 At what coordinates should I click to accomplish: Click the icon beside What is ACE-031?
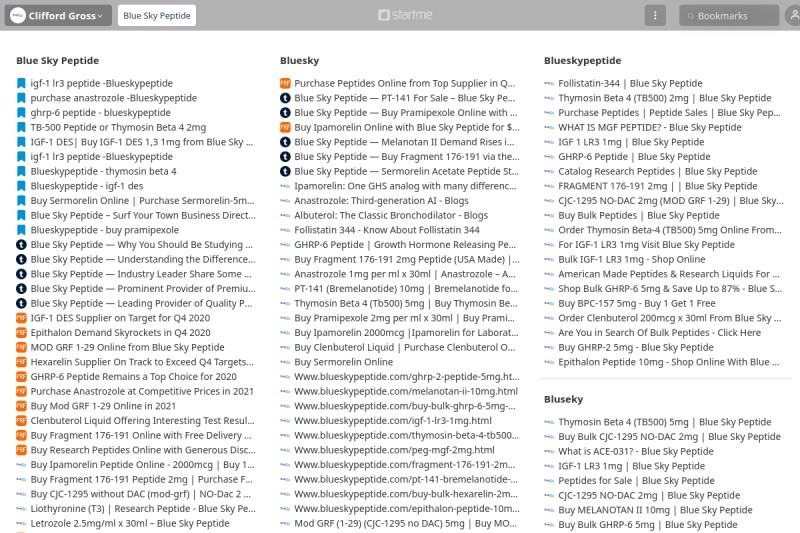(549, 451)
